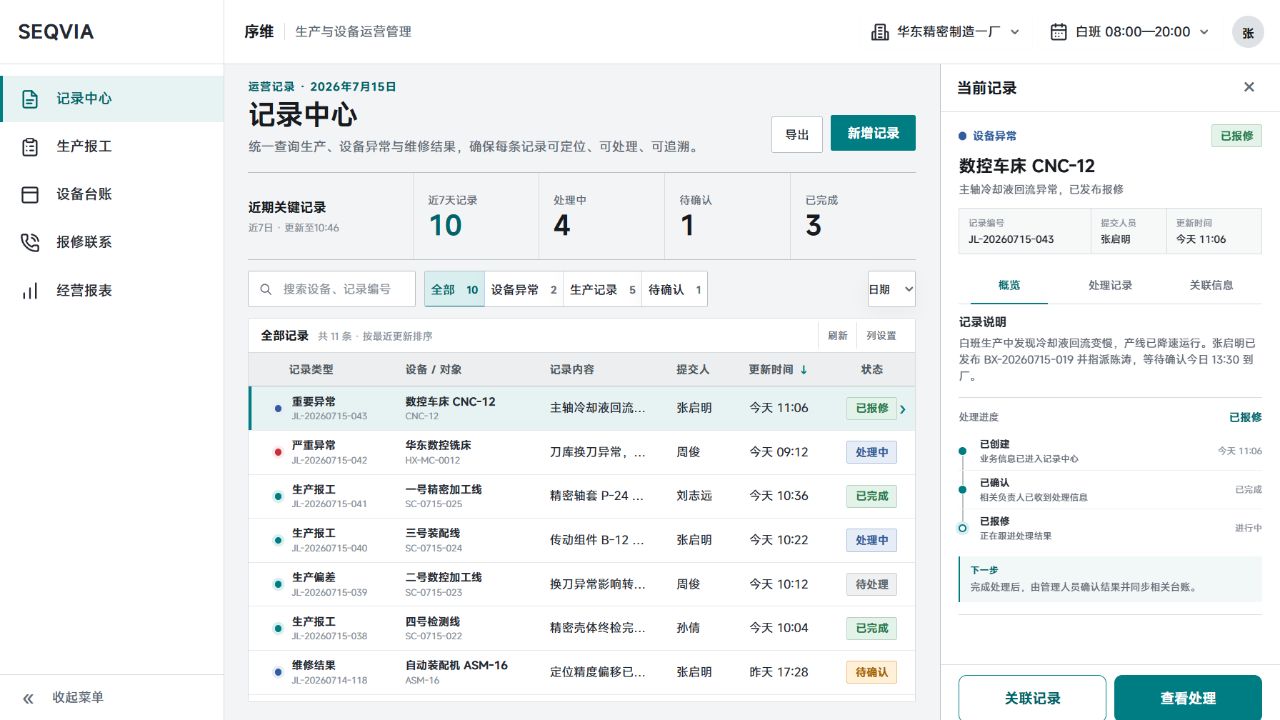Image resolution: width=1280 pixels, height=720 pixels.
Task: Select the 三号装配线 row
Action: [582, 540]
